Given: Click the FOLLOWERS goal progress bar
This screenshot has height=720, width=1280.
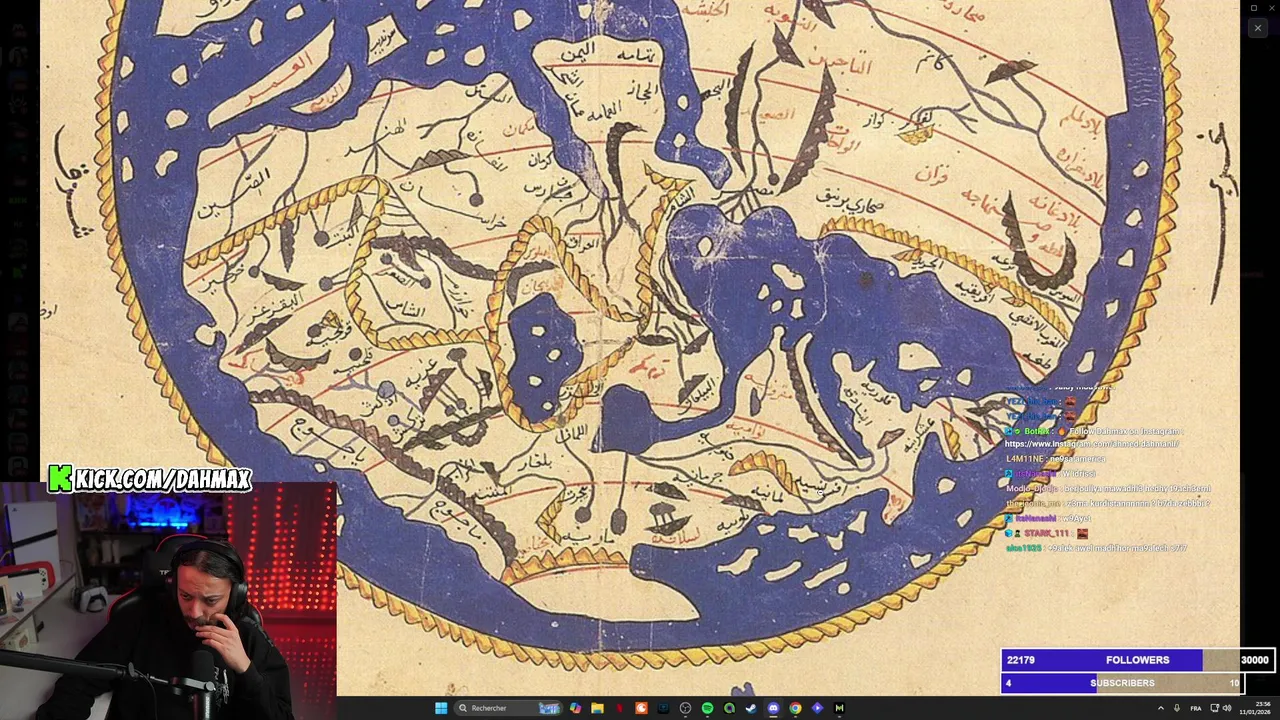Looking at the screenshot, I should [x=1137, y=660].
